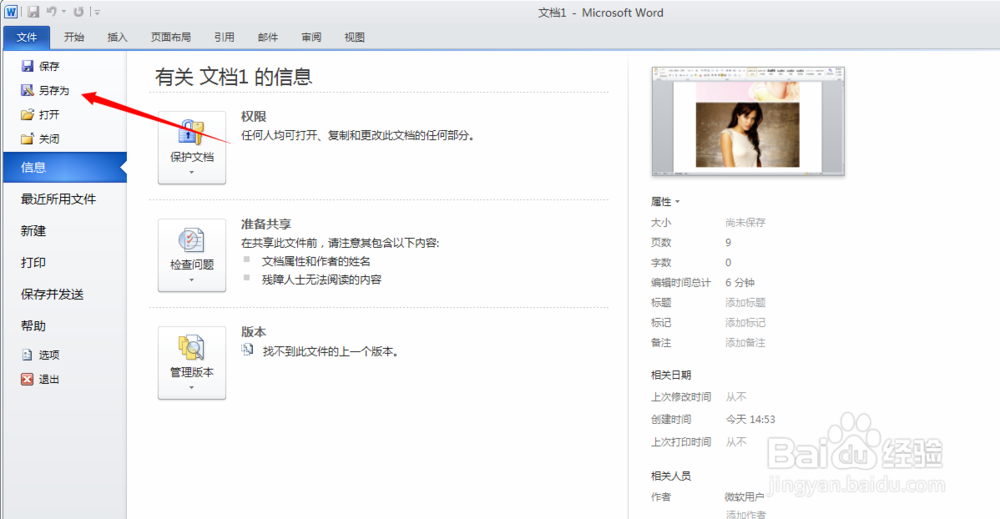Open the 打印 section

coord(33,262)
